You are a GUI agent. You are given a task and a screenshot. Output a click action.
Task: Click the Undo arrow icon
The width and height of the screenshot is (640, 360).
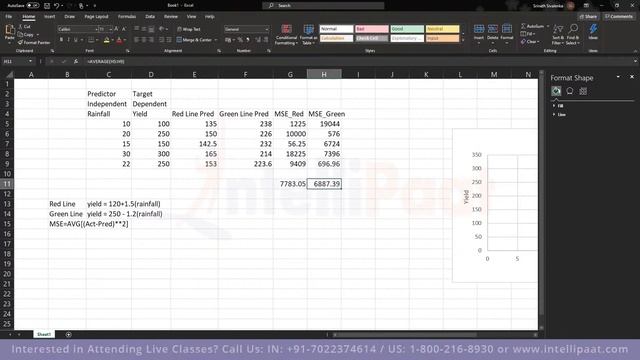[x=57, y=6]
